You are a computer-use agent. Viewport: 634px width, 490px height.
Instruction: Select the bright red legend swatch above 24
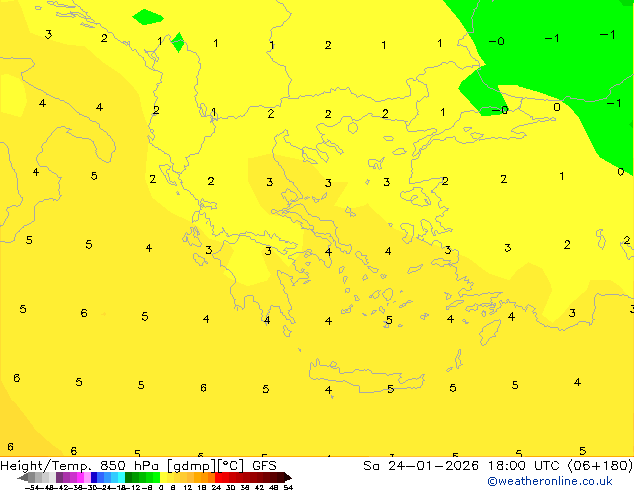[218, 477]
